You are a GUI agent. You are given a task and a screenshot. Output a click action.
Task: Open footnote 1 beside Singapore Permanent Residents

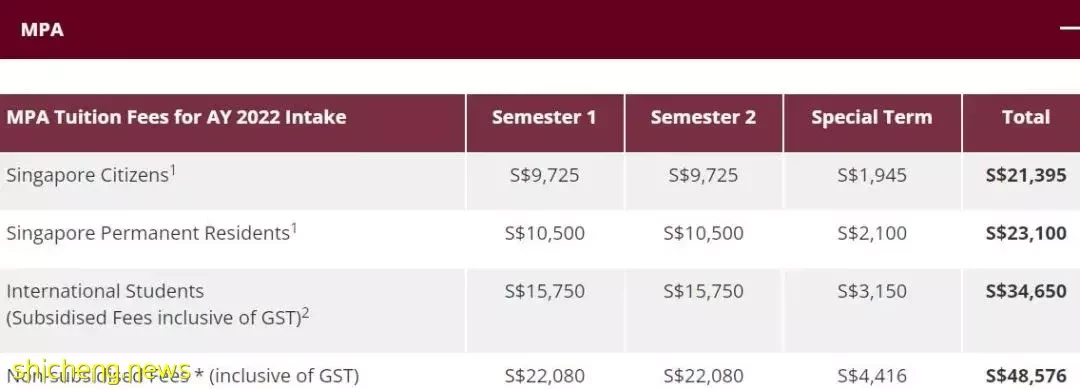point(294,227)
